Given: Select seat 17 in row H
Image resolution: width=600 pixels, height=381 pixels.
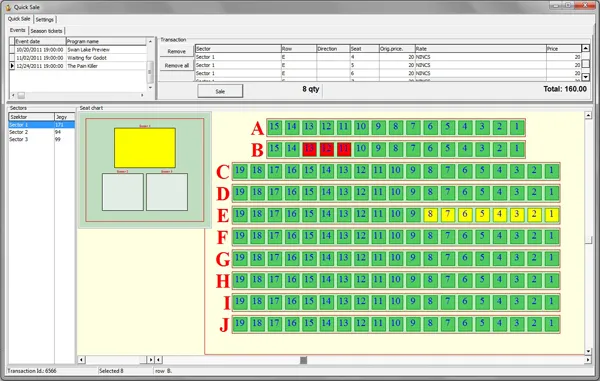Looking at the screenshot, I should (x=274, y=280).
